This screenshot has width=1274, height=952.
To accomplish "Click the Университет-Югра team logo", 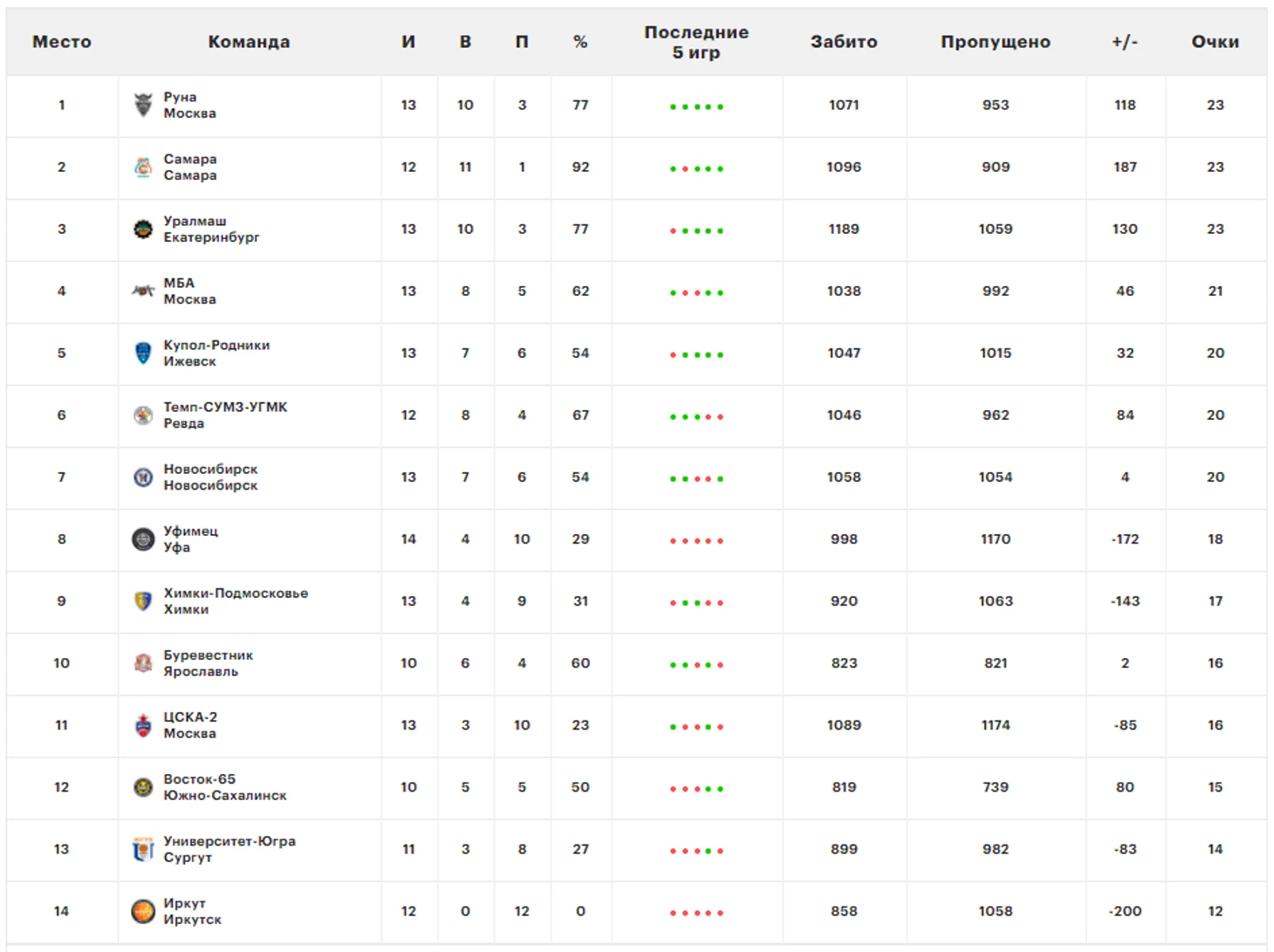I will click(x=143, y=849).
